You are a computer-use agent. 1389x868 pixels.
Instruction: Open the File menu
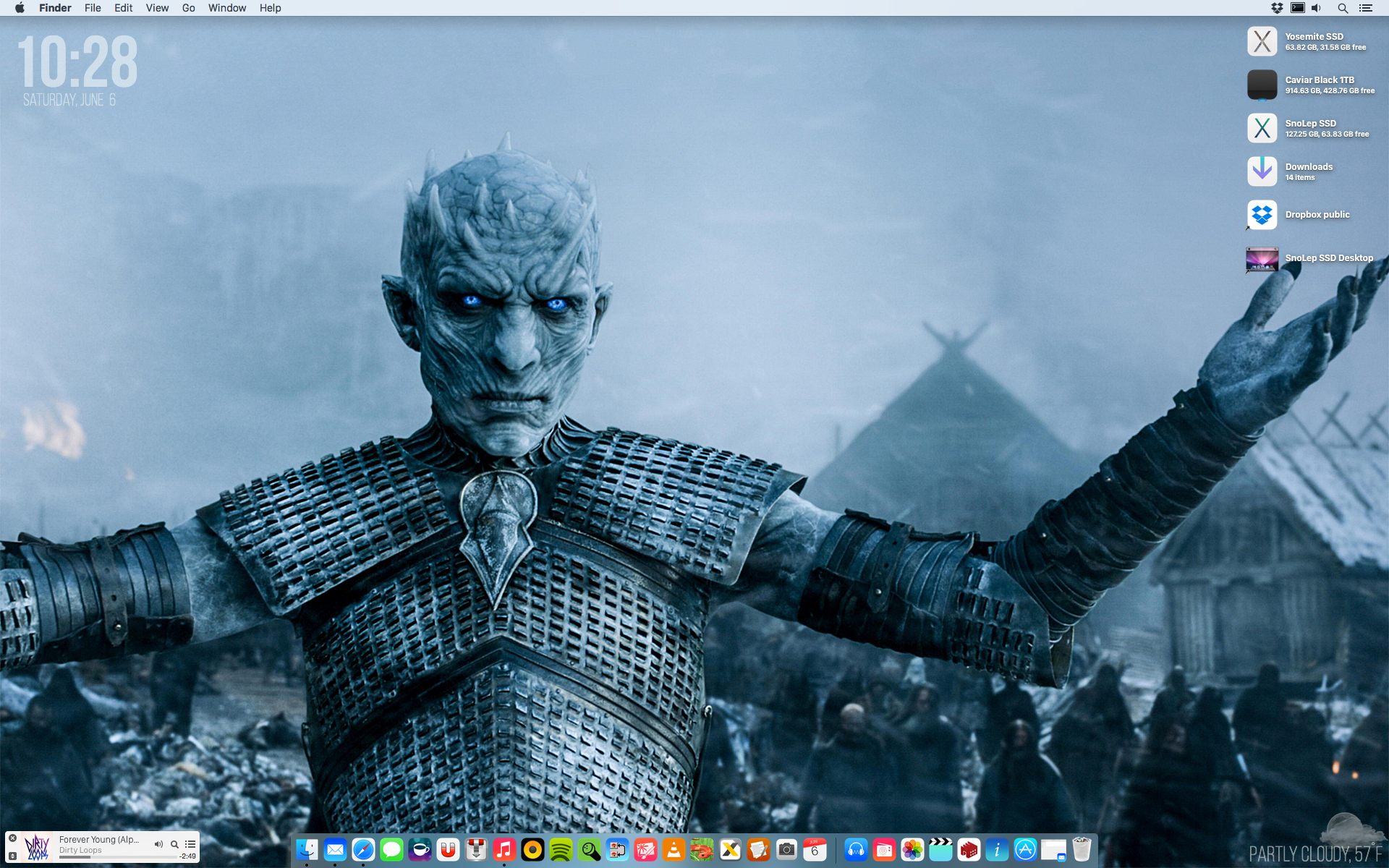pos(93,8)
